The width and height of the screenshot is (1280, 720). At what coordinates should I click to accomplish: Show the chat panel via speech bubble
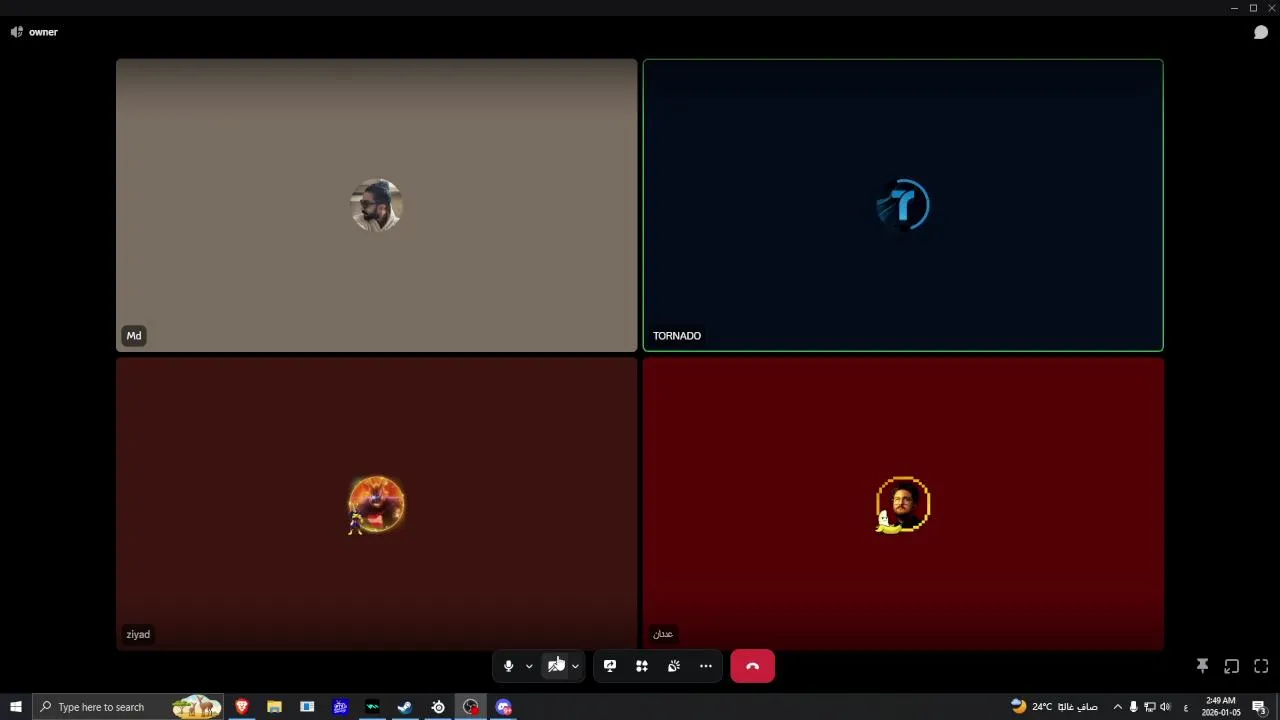[1261, 32]
